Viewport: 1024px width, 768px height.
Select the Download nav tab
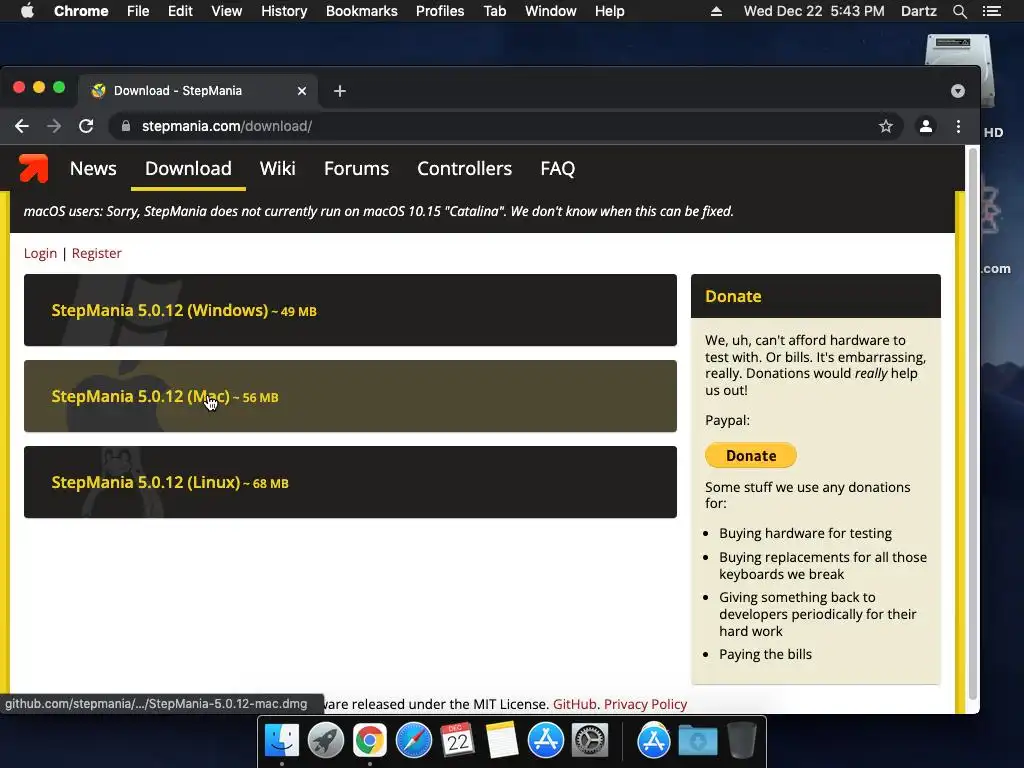point(188,168)
